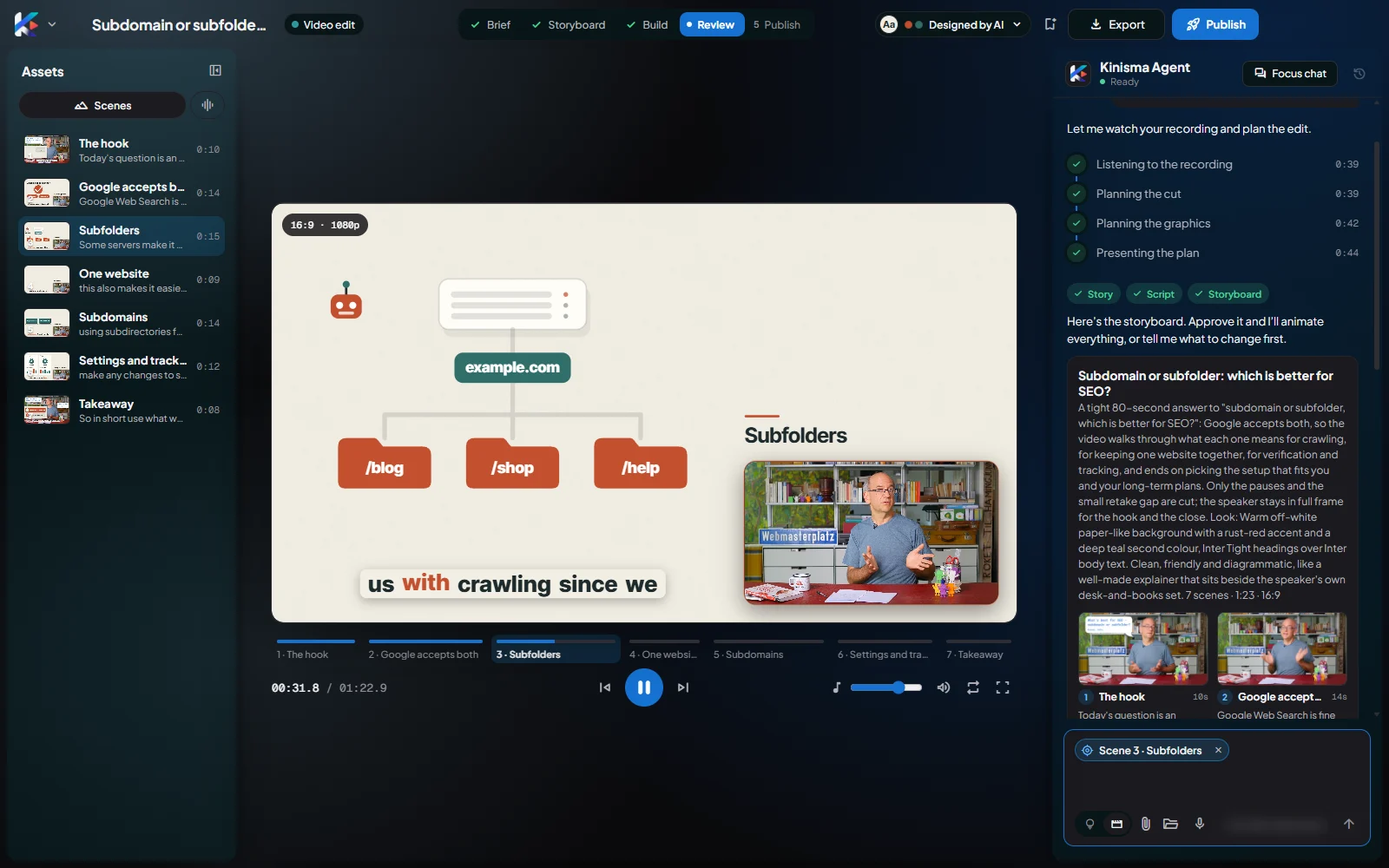This screenshot has width=1389, height=868.
Task: Click the layout toggle icon left of Export
Action: [x=1050, y=24]
